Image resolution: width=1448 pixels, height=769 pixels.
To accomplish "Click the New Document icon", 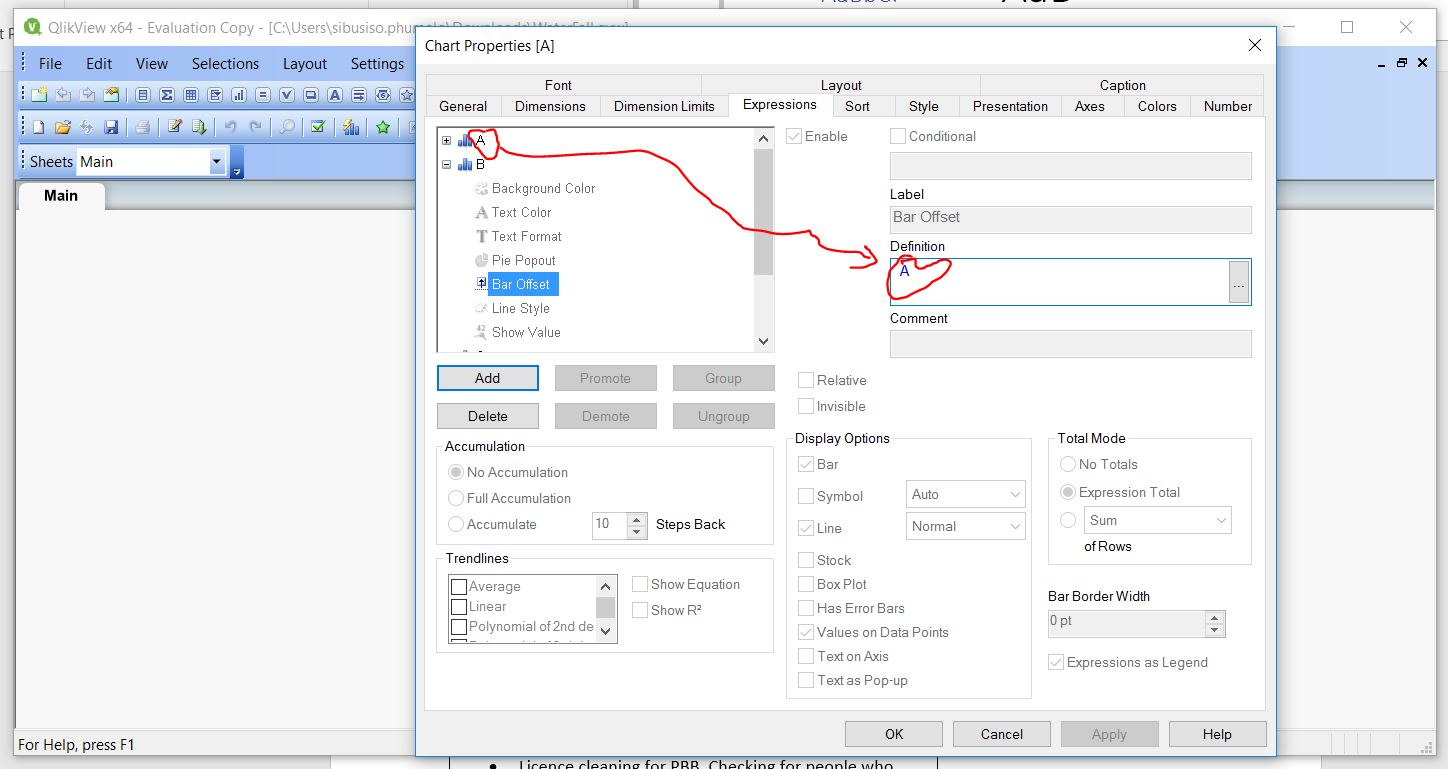I will tap(39, 127).
